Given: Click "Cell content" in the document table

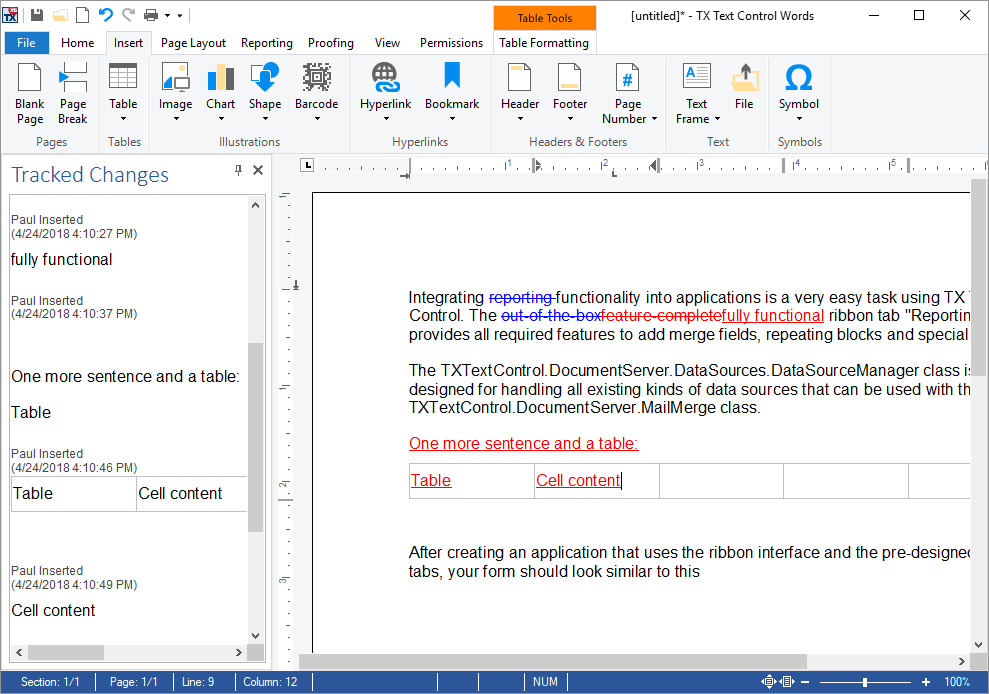Looking at the screenshot, I should [578, 481].
